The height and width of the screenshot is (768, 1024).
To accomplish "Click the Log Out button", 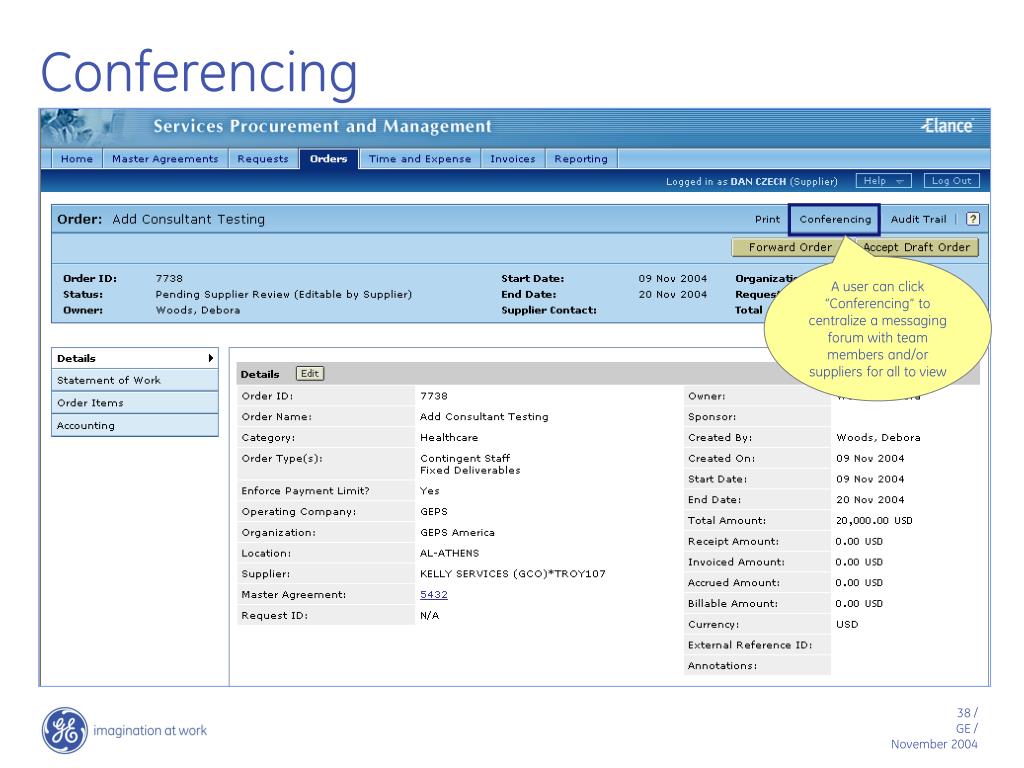I will pyautogui.click(x=950, y=181).
